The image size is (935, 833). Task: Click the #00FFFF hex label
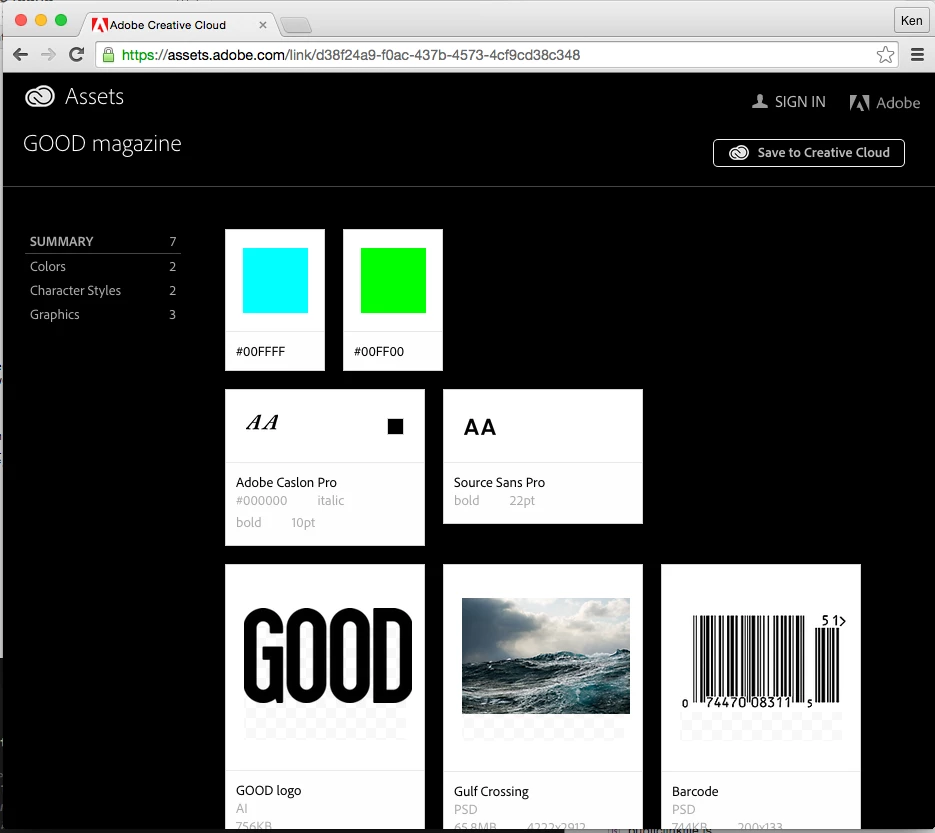tap(261, 352)
